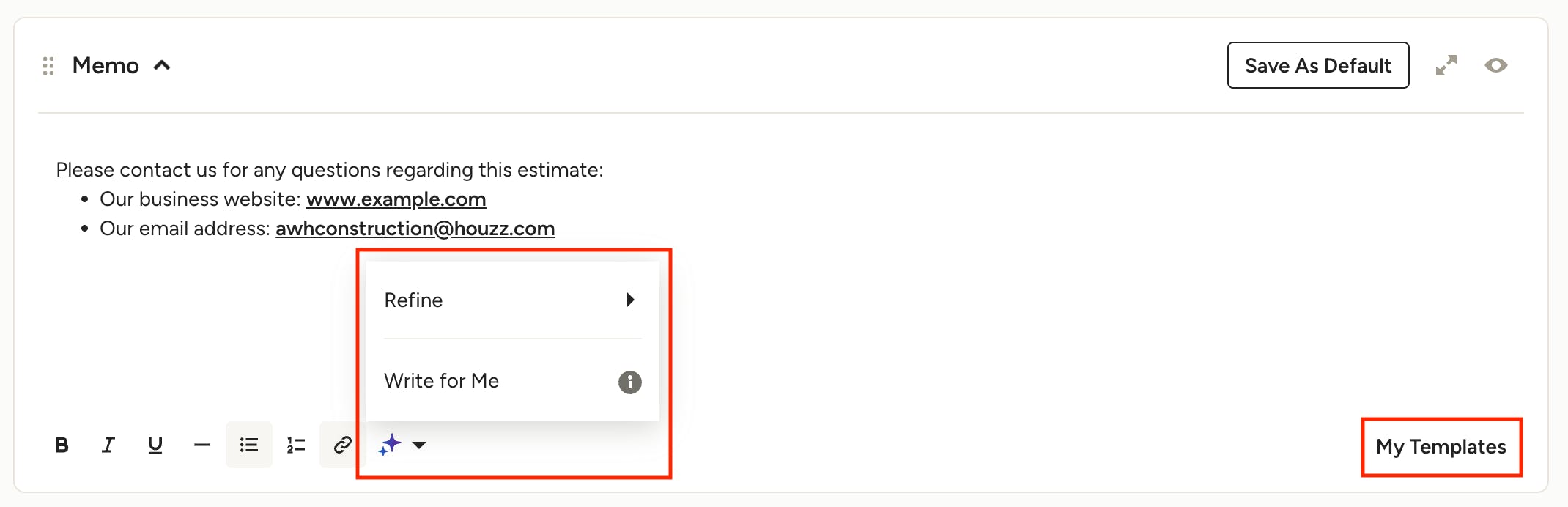Open the AI tools dropdown arrow
Viewport: 1568px width, 507px height.
click(419, 445)
